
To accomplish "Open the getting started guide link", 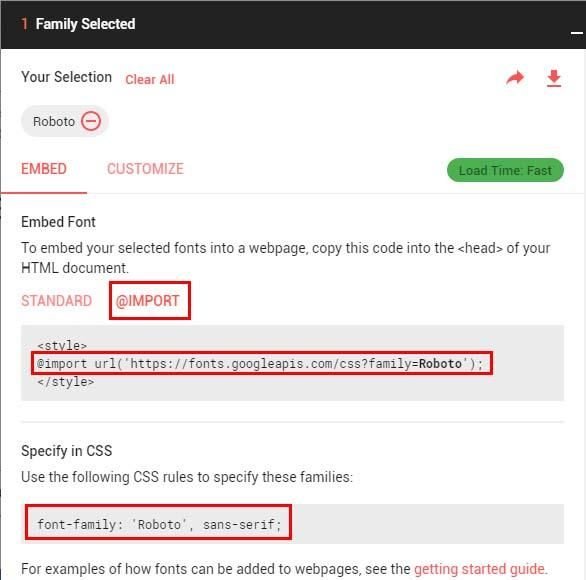I will [x=481, y=569].
